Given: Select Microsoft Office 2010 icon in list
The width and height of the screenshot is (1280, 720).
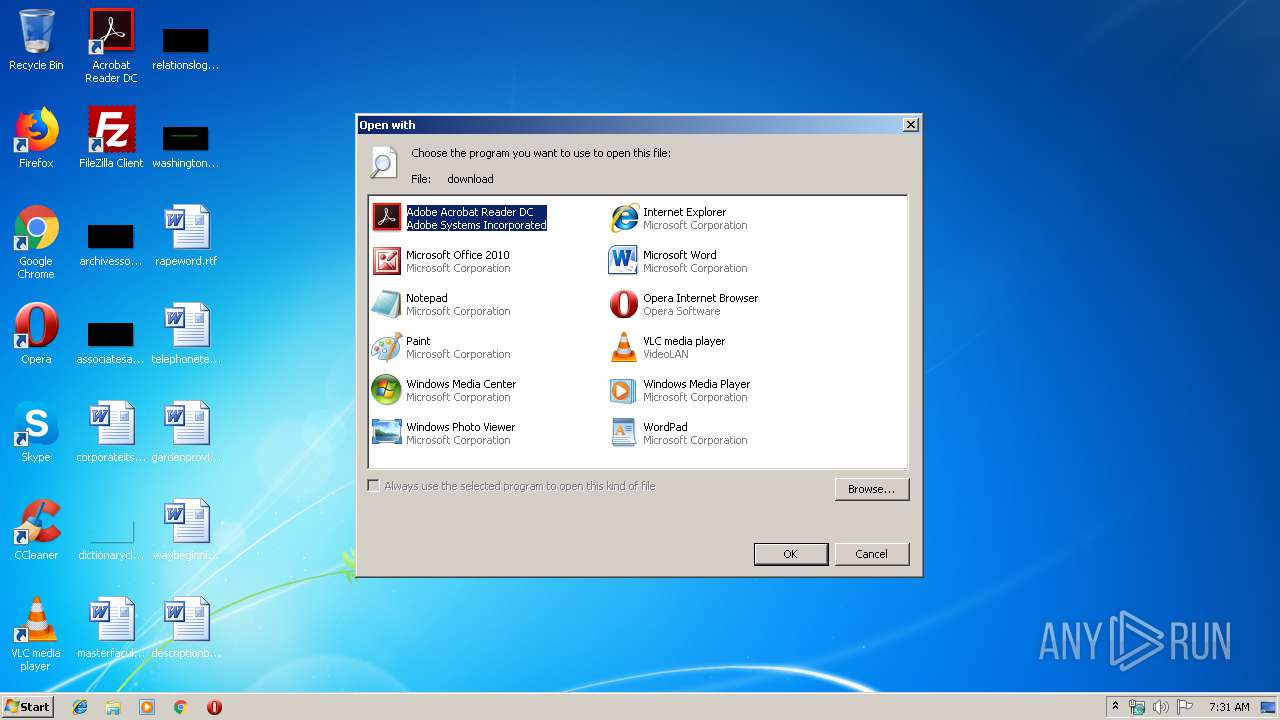Looking at the screenshot, I should [387, 261].
